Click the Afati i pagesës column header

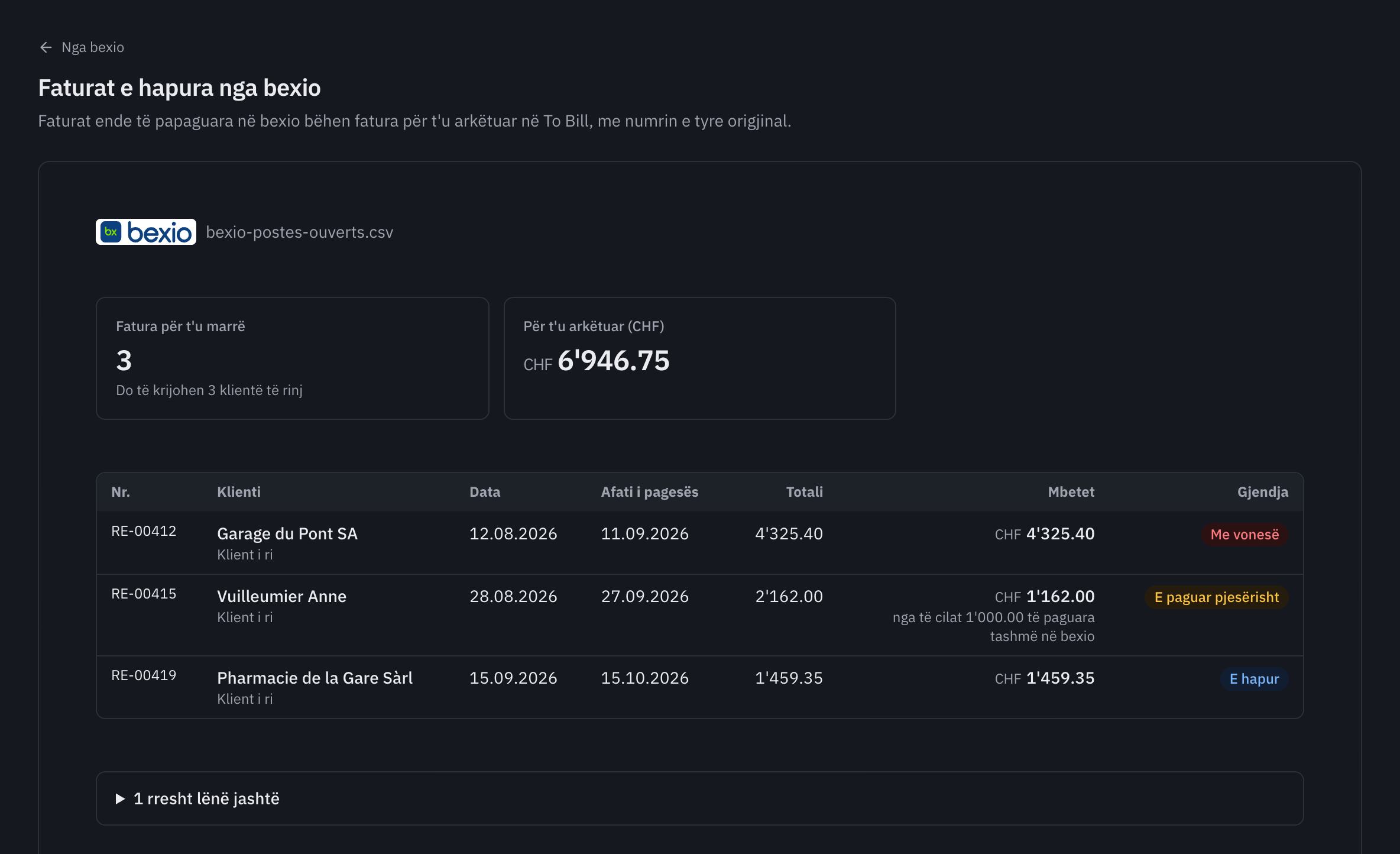(650, 492)
